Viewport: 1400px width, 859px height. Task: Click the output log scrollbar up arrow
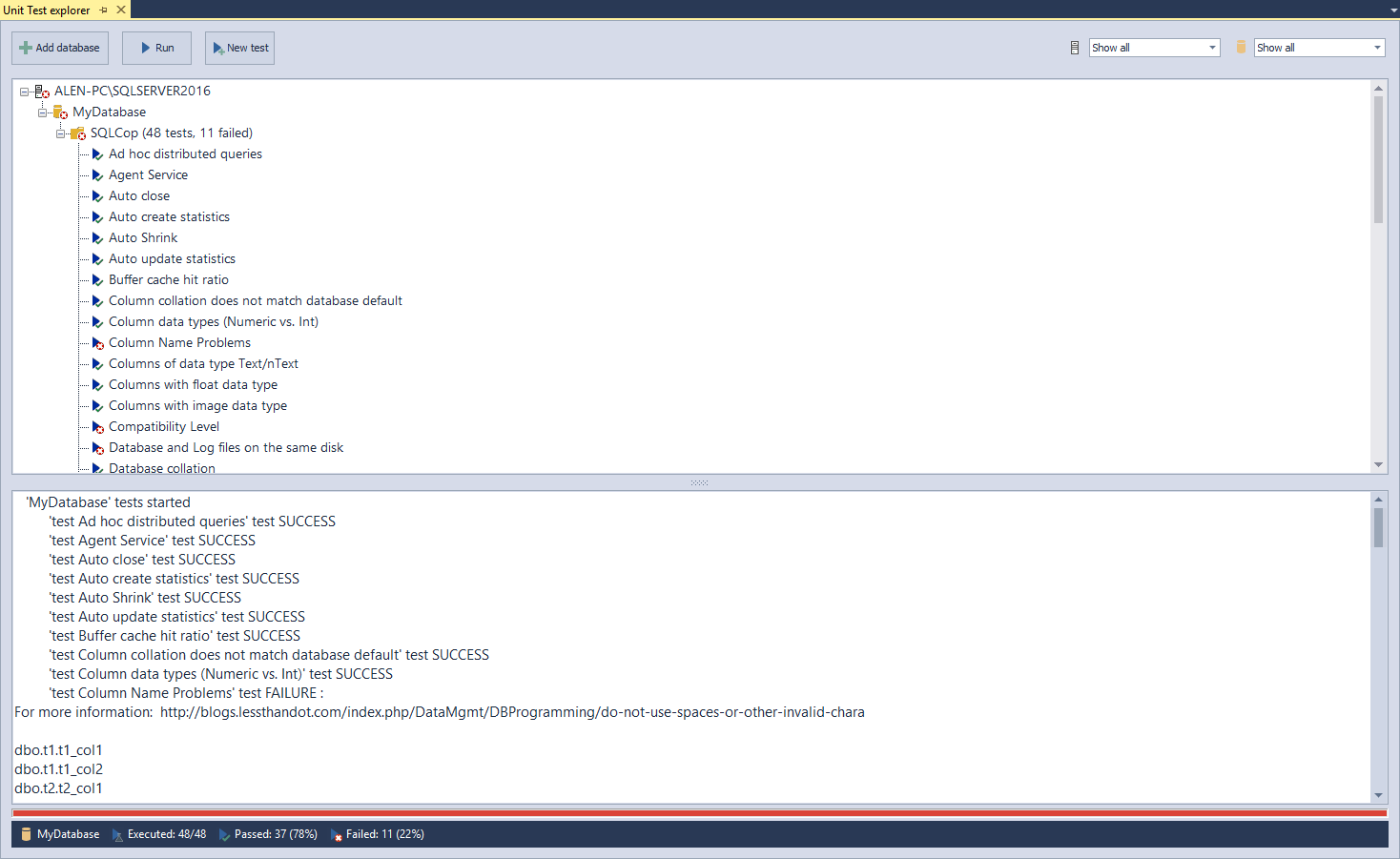click(1378, 499)
